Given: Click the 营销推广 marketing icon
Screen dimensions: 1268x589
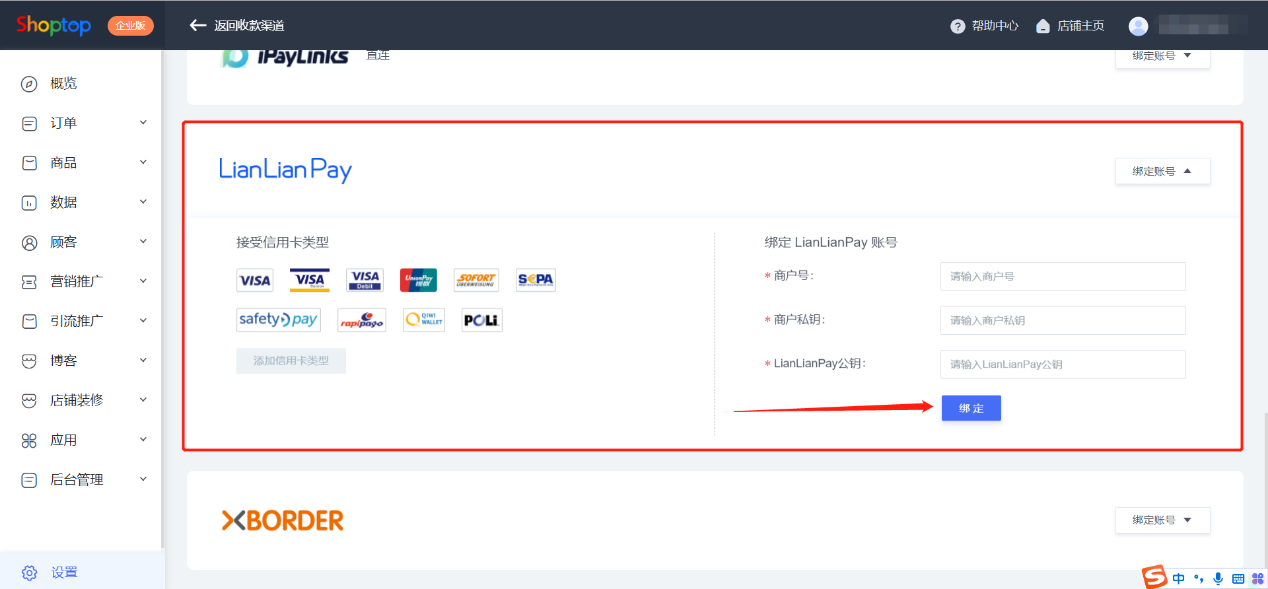Looking at the screenshot, I should [29, 282].
